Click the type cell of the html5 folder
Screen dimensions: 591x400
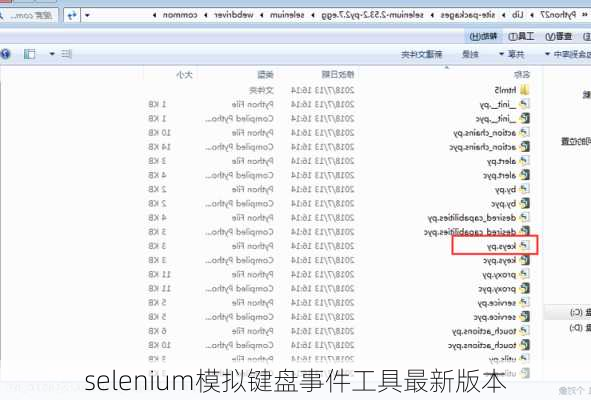(x=261, y=90)
